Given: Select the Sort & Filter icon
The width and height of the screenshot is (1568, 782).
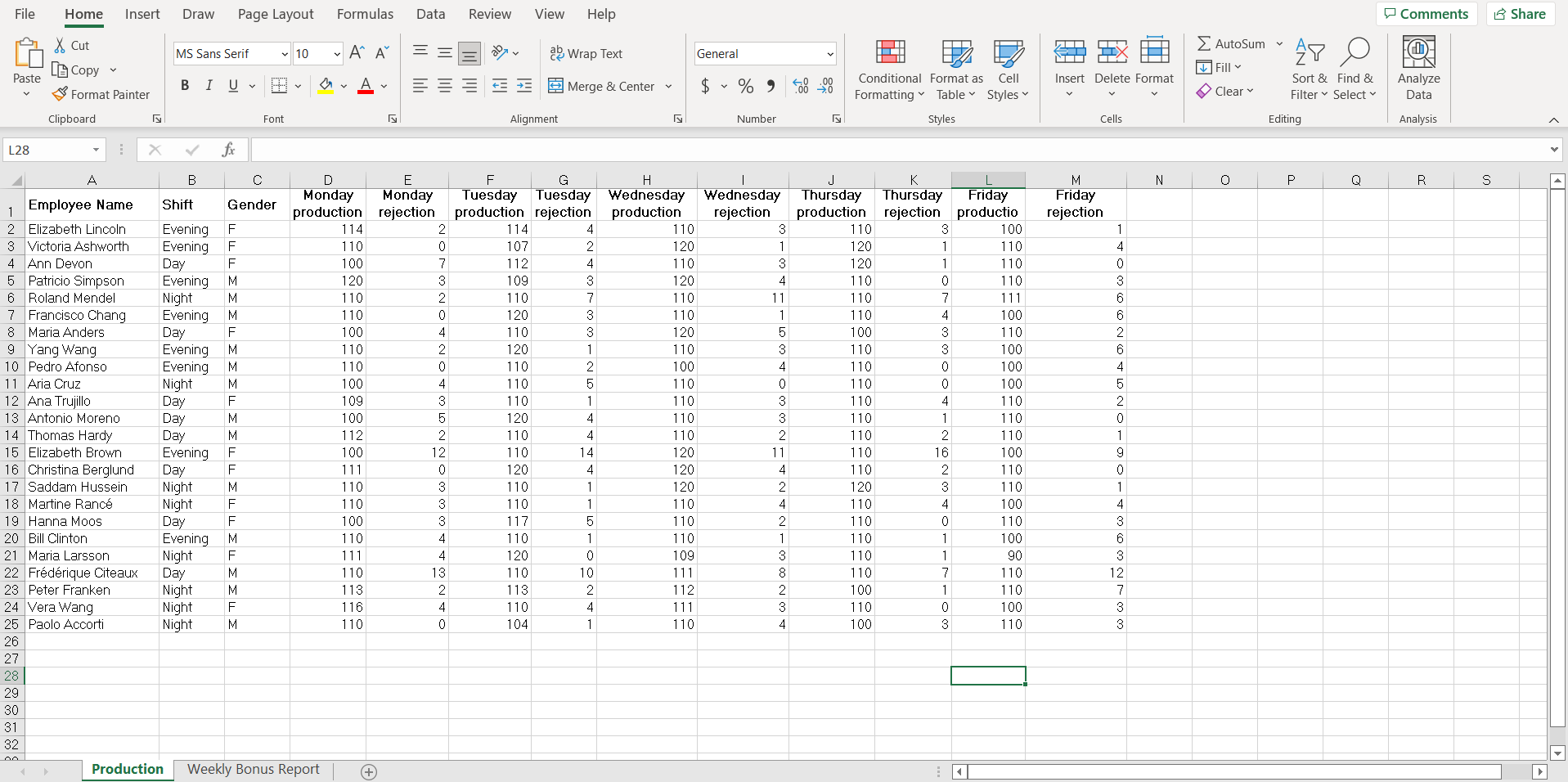Looking at the screenshot, I should point(1308,70).
